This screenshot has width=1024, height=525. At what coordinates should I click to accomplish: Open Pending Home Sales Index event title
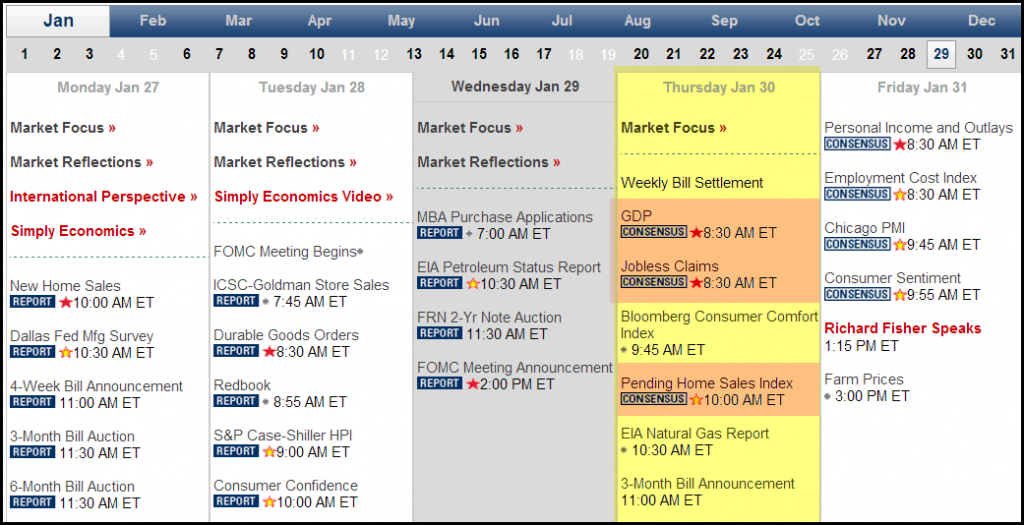pos(707,383)
